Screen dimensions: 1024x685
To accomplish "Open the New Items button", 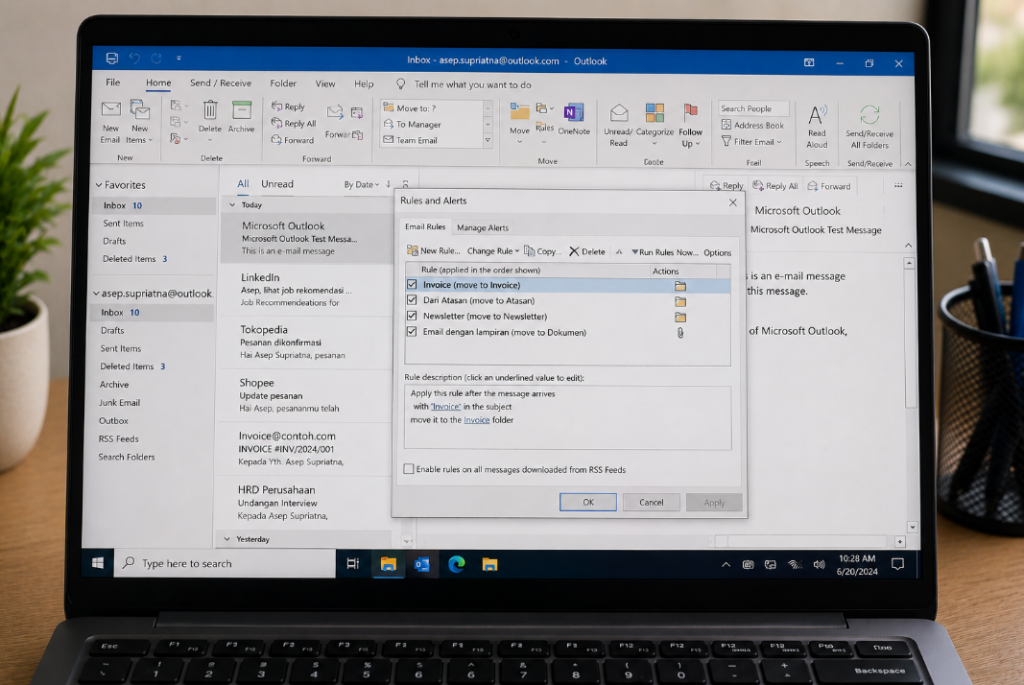I will [140, 122].
